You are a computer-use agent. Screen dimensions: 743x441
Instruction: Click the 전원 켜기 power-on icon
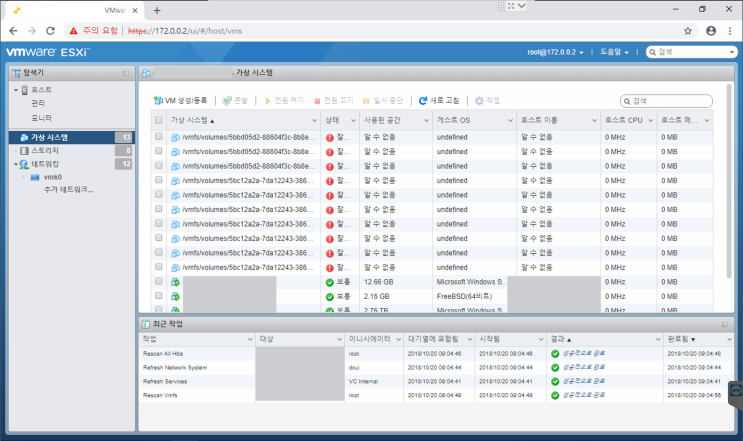[x=268, y=101]
